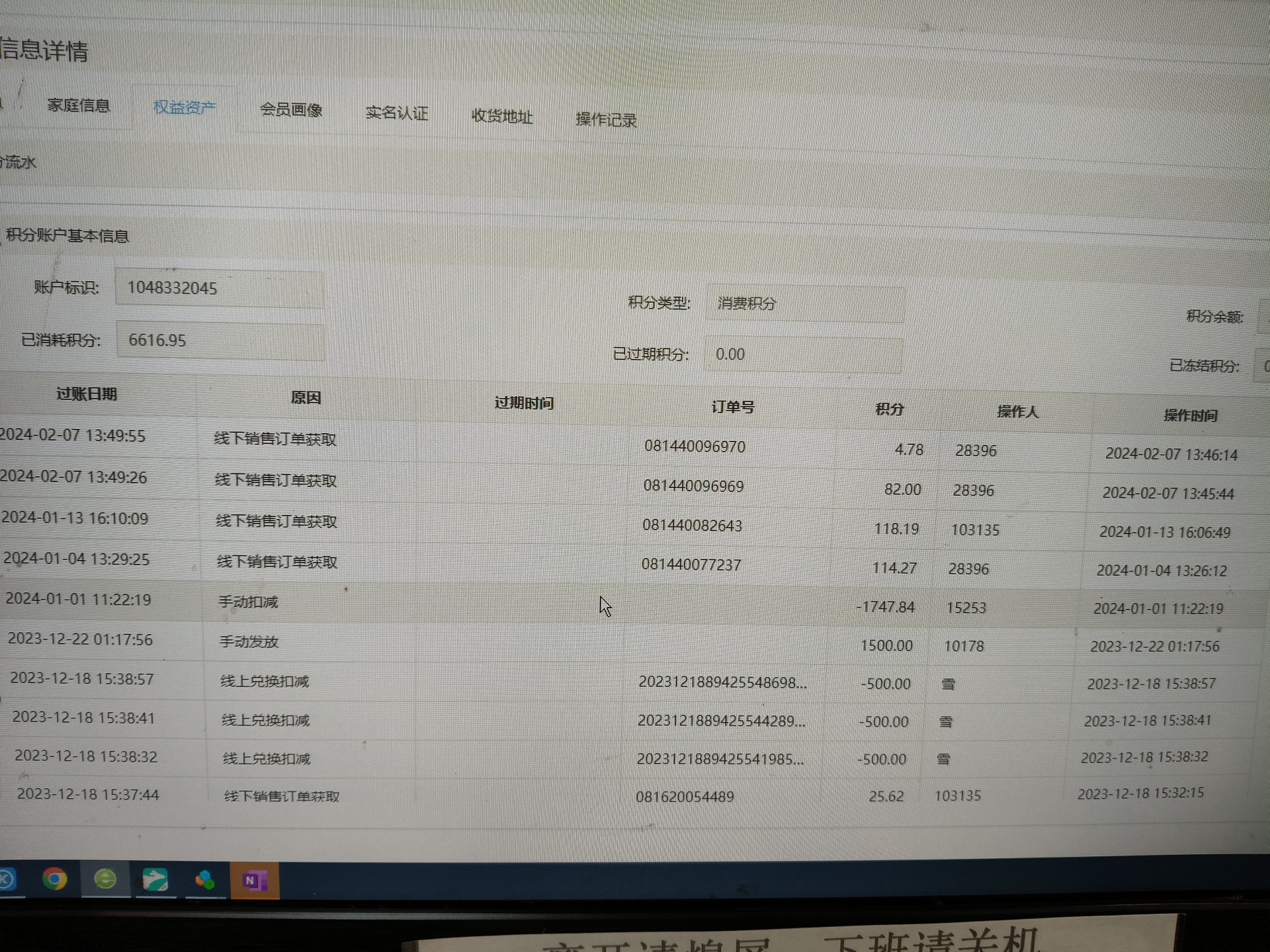
Task: Select the 权益资产 tab
Action: tap(185, 108)
